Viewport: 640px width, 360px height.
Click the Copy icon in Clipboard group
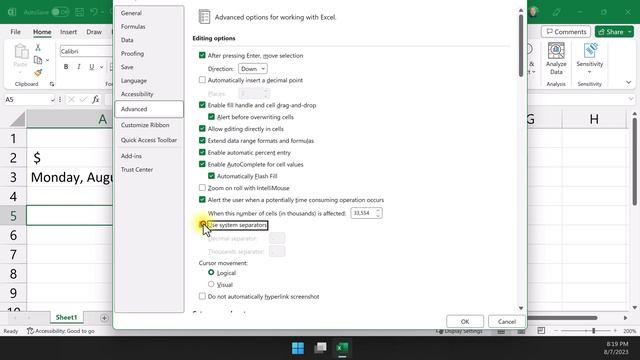38,60
